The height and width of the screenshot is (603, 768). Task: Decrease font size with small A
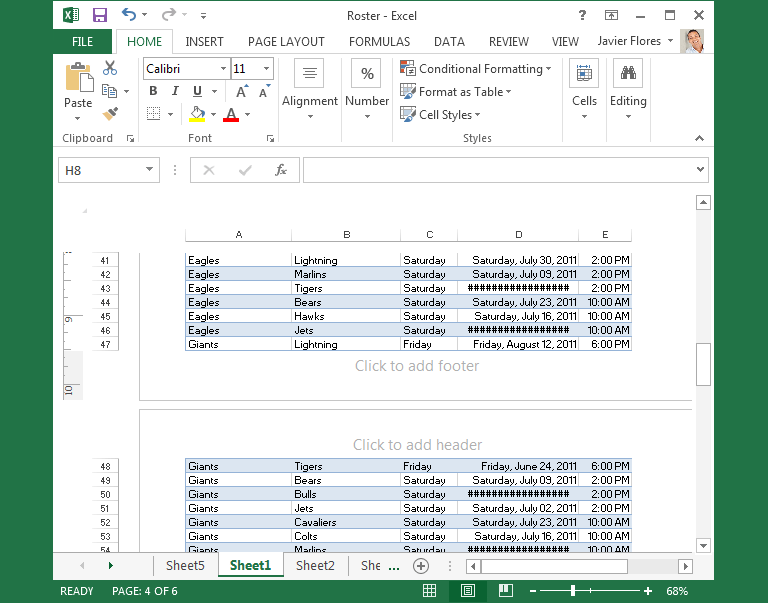[x=264, y=92]
